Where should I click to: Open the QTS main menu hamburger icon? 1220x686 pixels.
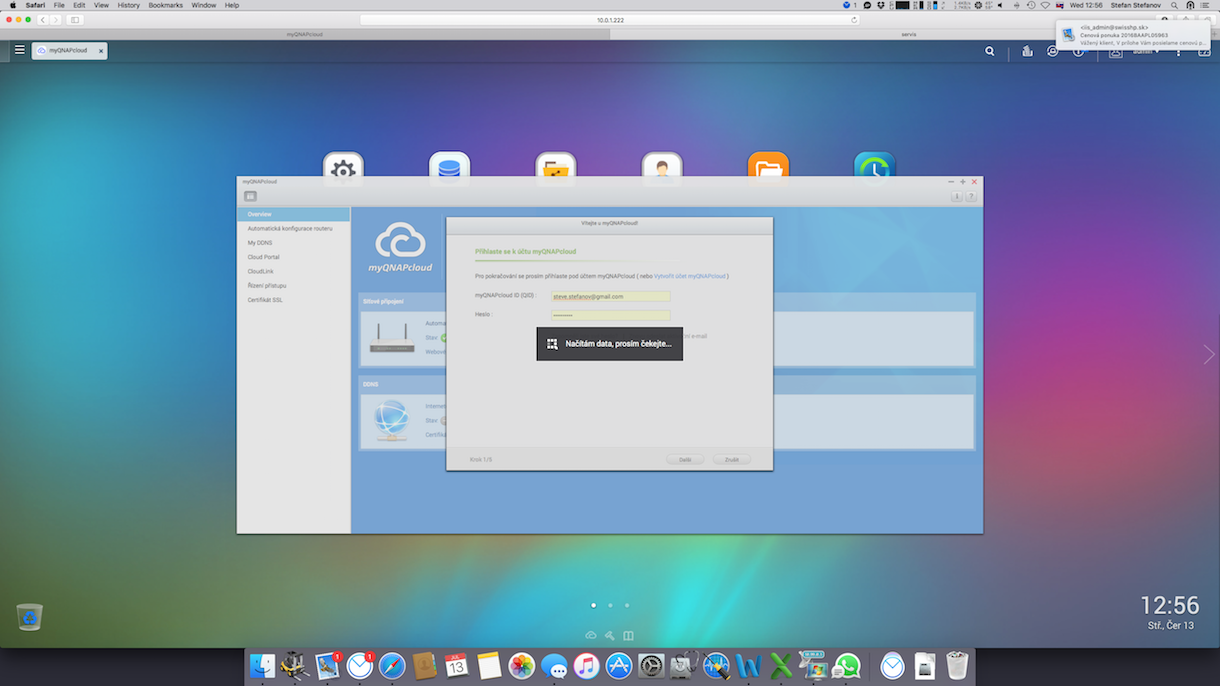point(19,50)
